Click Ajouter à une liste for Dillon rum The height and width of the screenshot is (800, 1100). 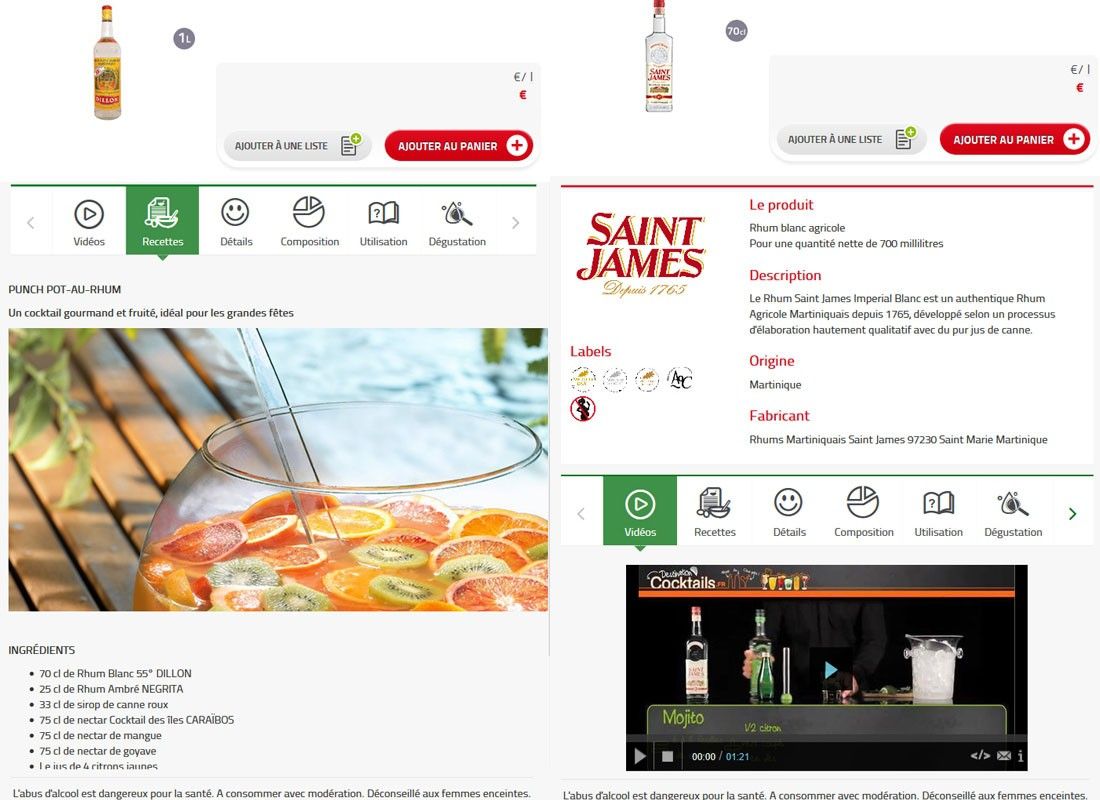point(297,146)
